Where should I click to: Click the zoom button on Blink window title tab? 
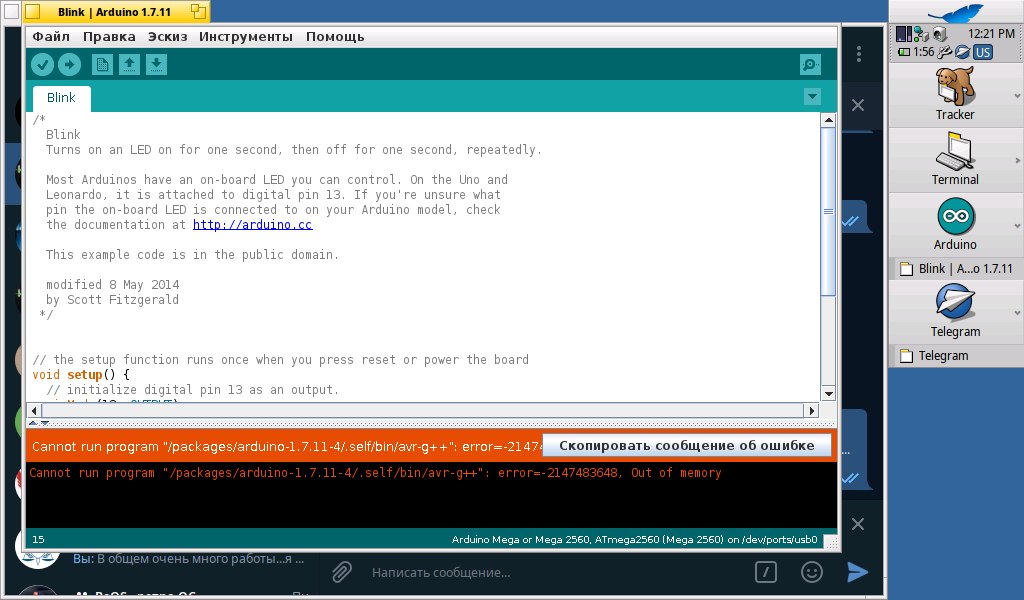point(199,11)
